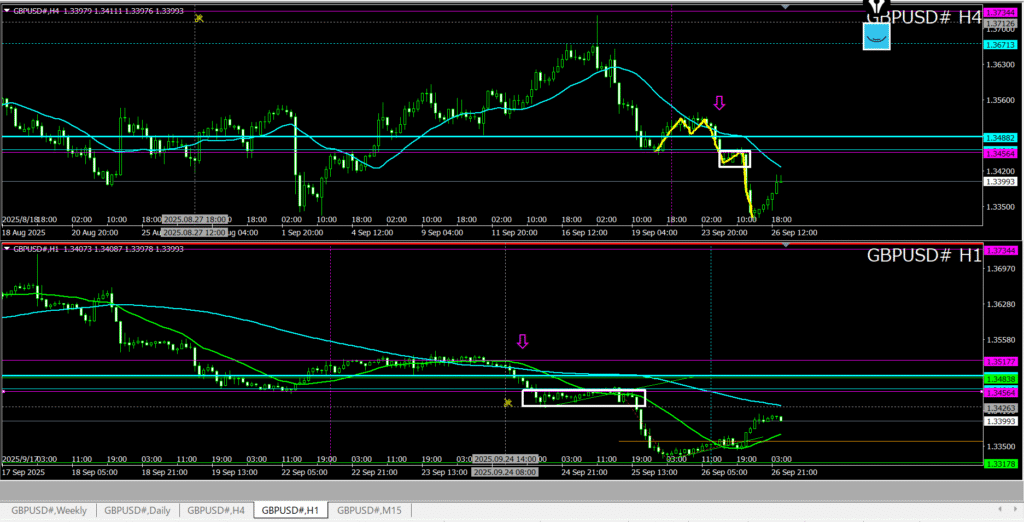
Task: Click the gray chart shift triangle on H1
Action: tap(784, 246)
